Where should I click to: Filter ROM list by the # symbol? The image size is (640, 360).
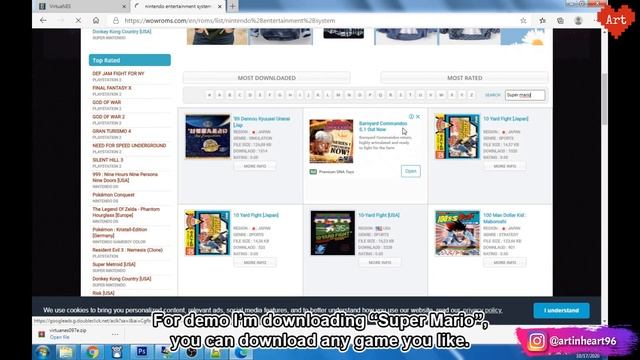tap(209, 95)
